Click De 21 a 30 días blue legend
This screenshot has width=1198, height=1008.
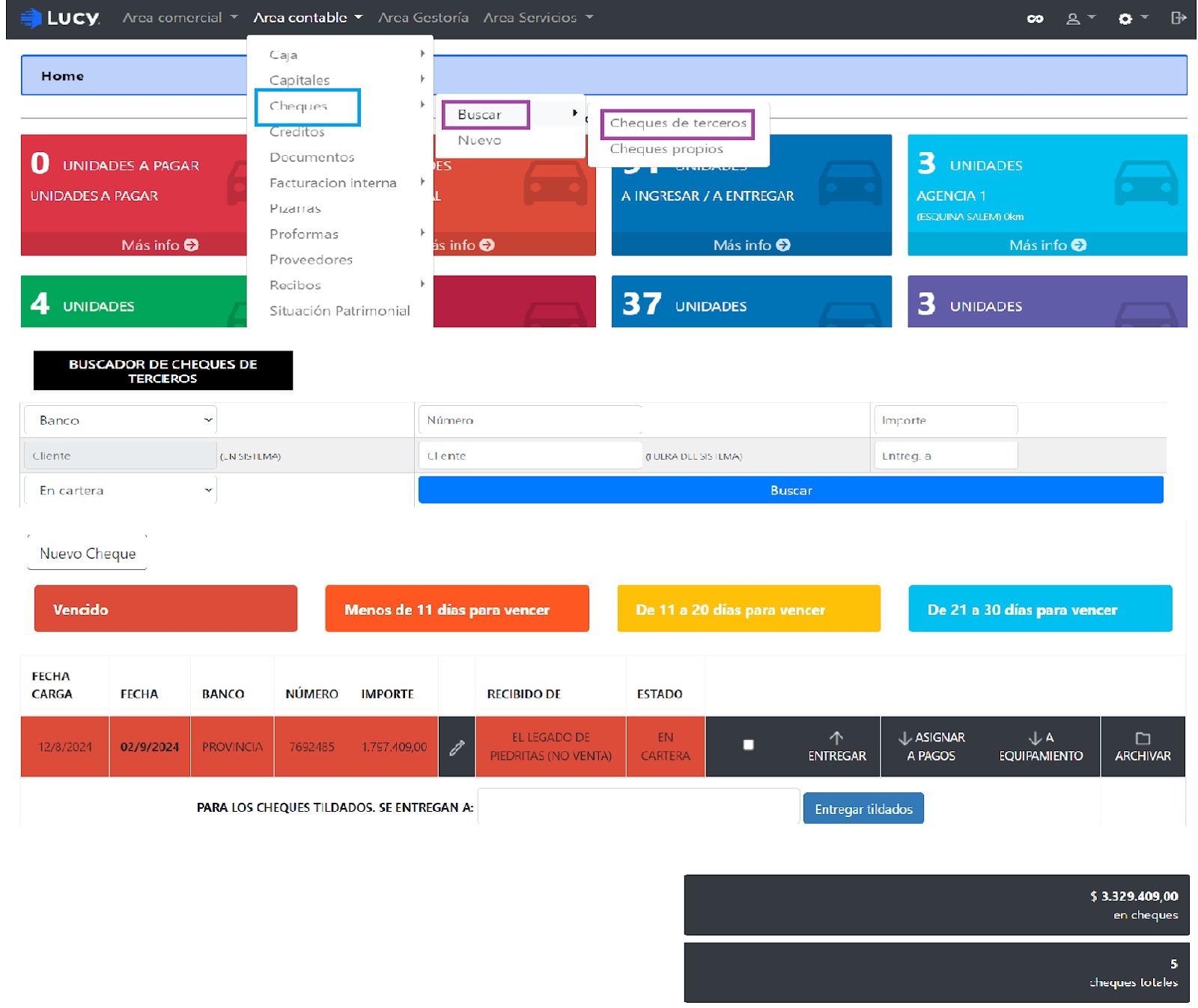click(x=1040, y=609)
